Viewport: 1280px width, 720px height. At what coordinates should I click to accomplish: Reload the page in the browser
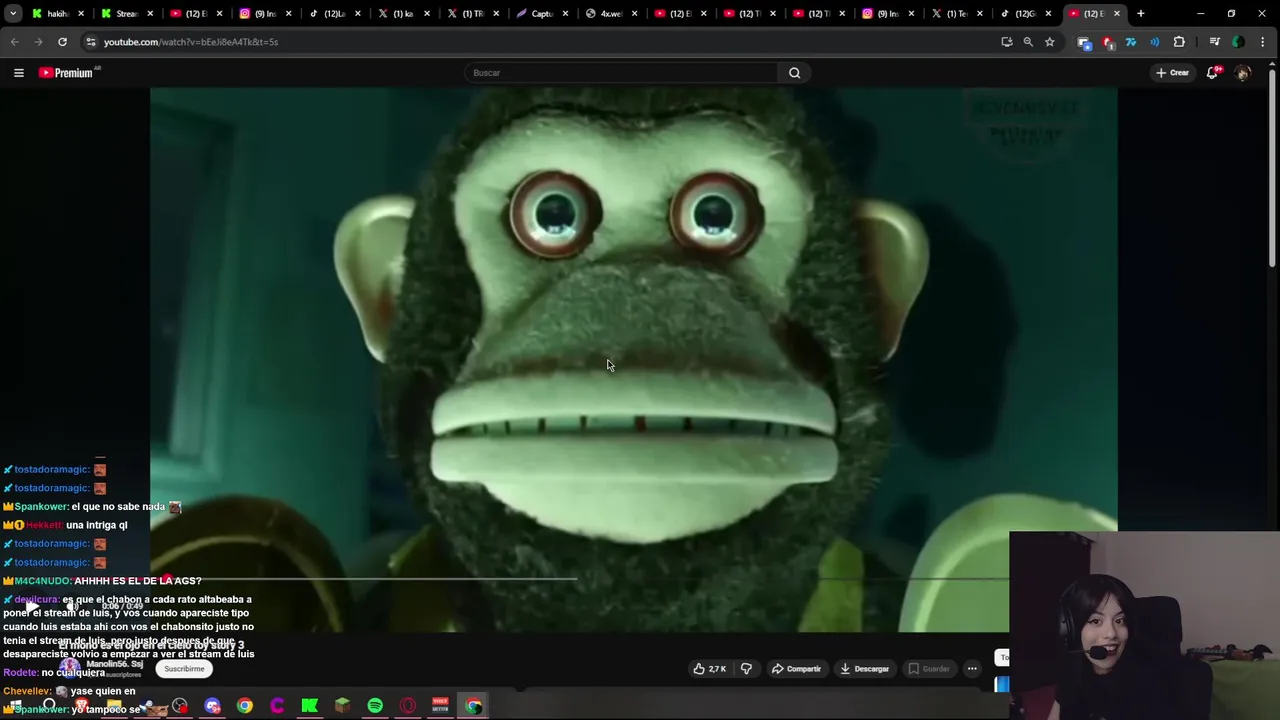[x=62, y=42]
